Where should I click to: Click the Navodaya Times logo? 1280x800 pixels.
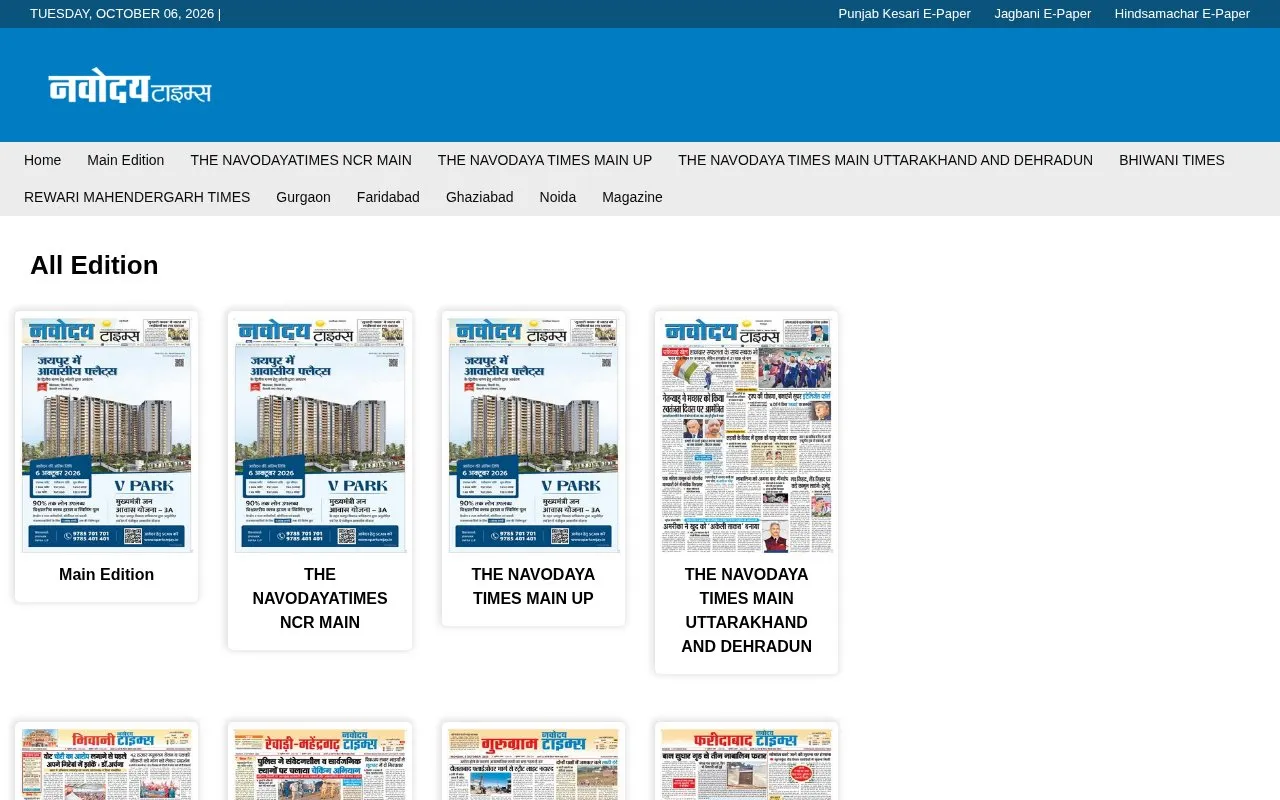pyautogui.click(x=130, y=86)
